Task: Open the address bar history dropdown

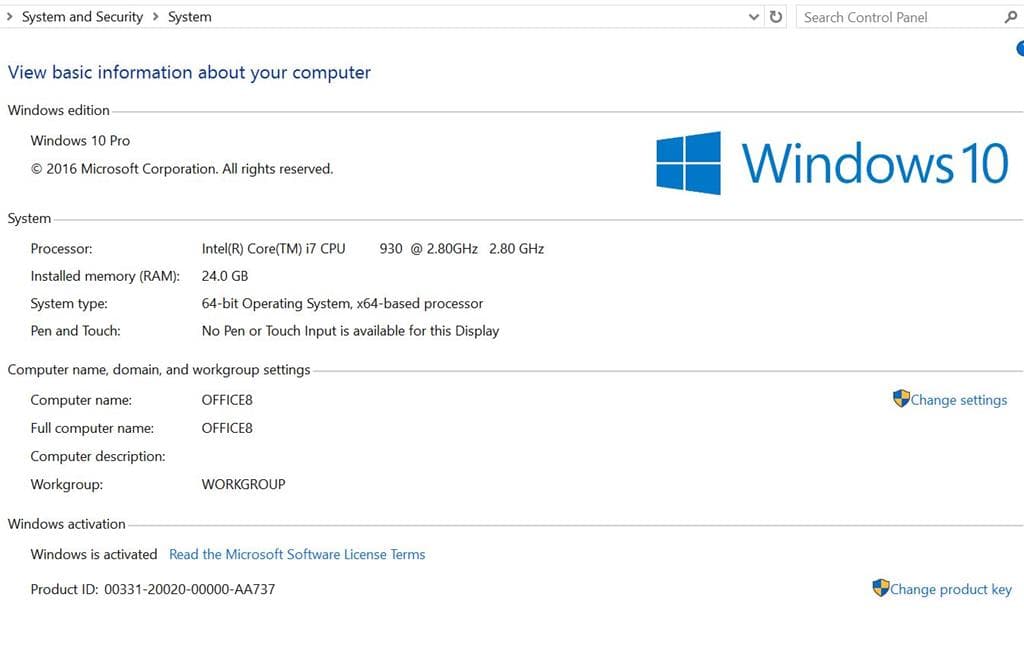Action: click(x=754, y=17)
